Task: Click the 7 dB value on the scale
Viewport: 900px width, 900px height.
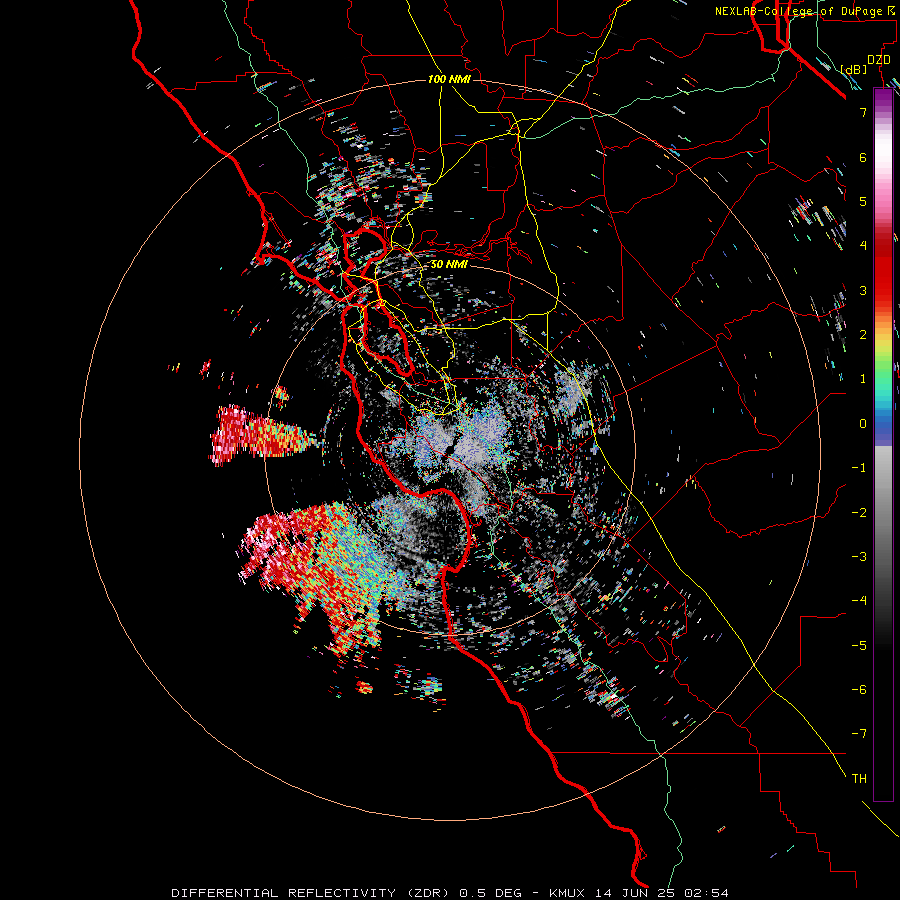Action: [863, 112]
